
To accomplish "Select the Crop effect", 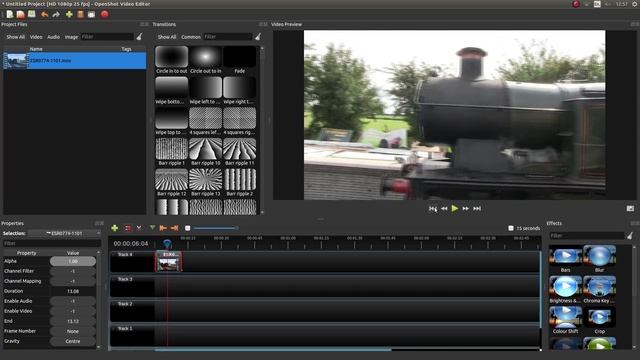I will (599, 320).
